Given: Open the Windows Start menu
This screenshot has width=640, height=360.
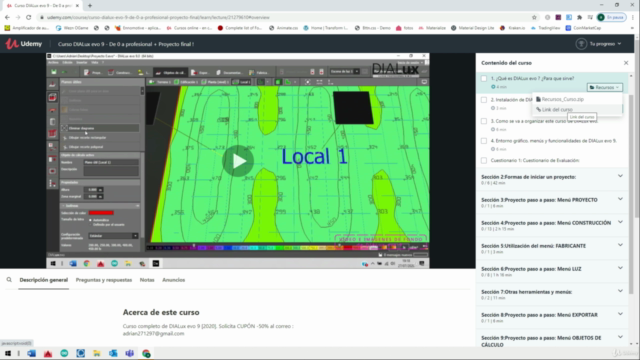Looking at the screenshot, I should [7, 353].
